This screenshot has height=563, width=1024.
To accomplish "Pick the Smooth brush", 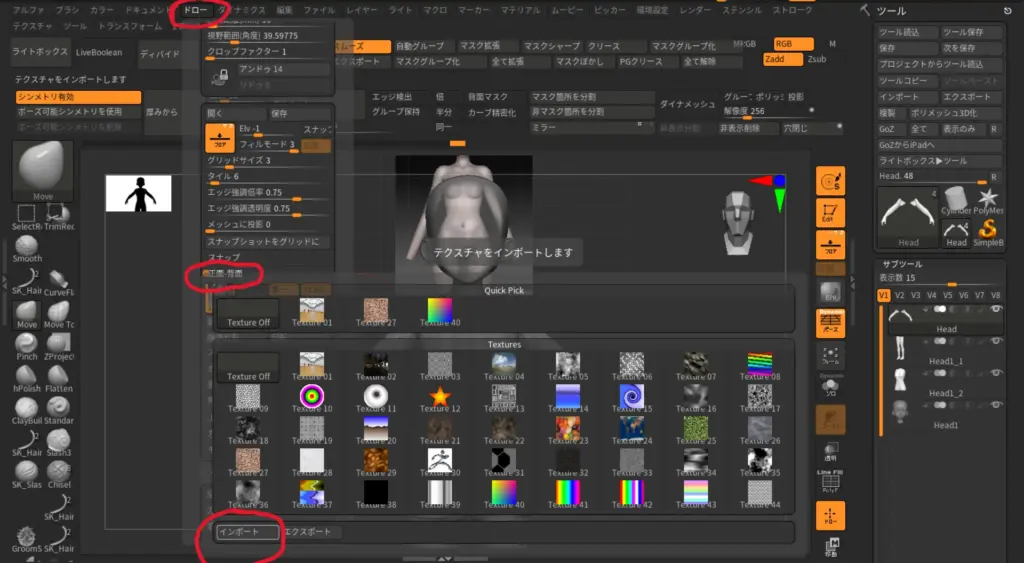I will point(27,249).
